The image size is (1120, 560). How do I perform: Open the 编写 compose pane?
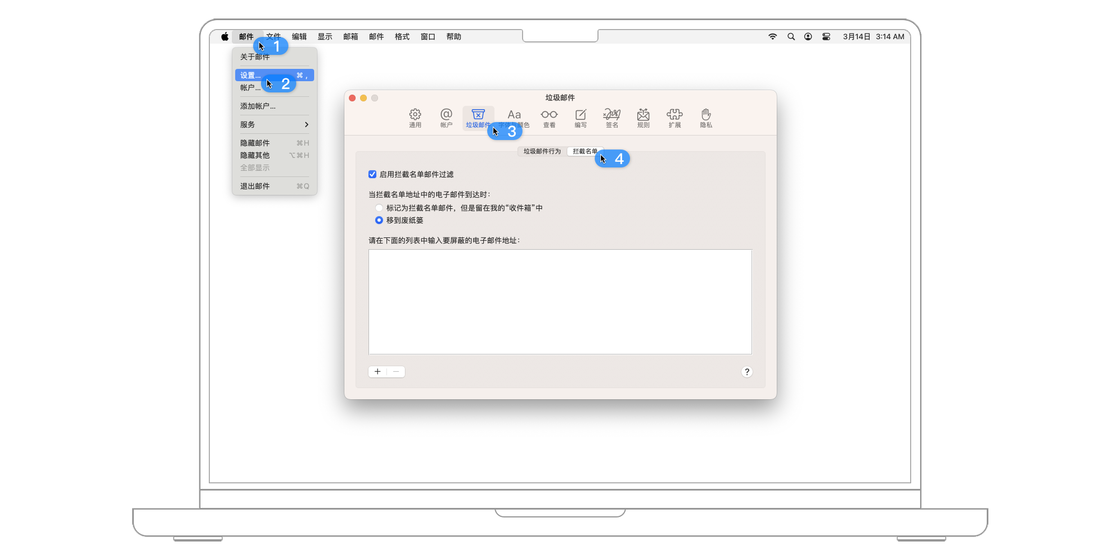pyautogui.click(x=581, y=118)
